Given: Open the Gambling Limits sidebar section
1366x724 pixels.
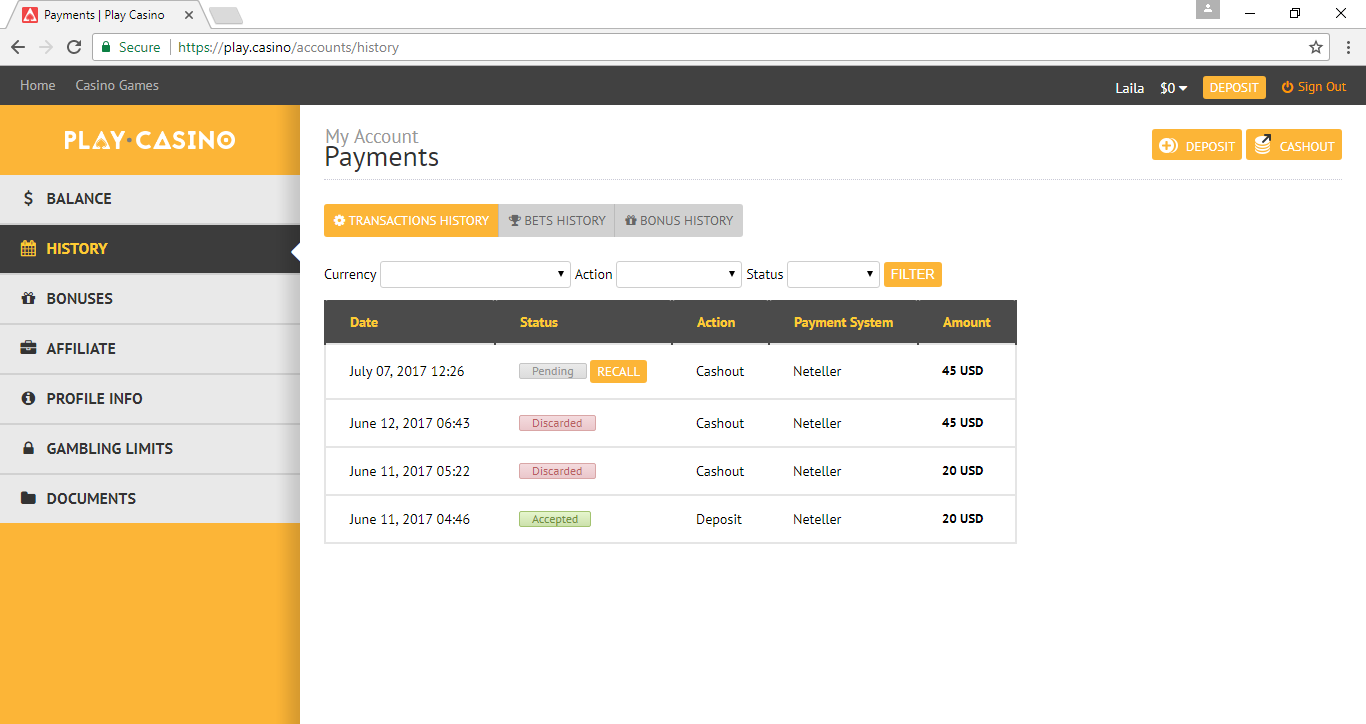Looking at the screenshot, I should [x=150, y=449].
